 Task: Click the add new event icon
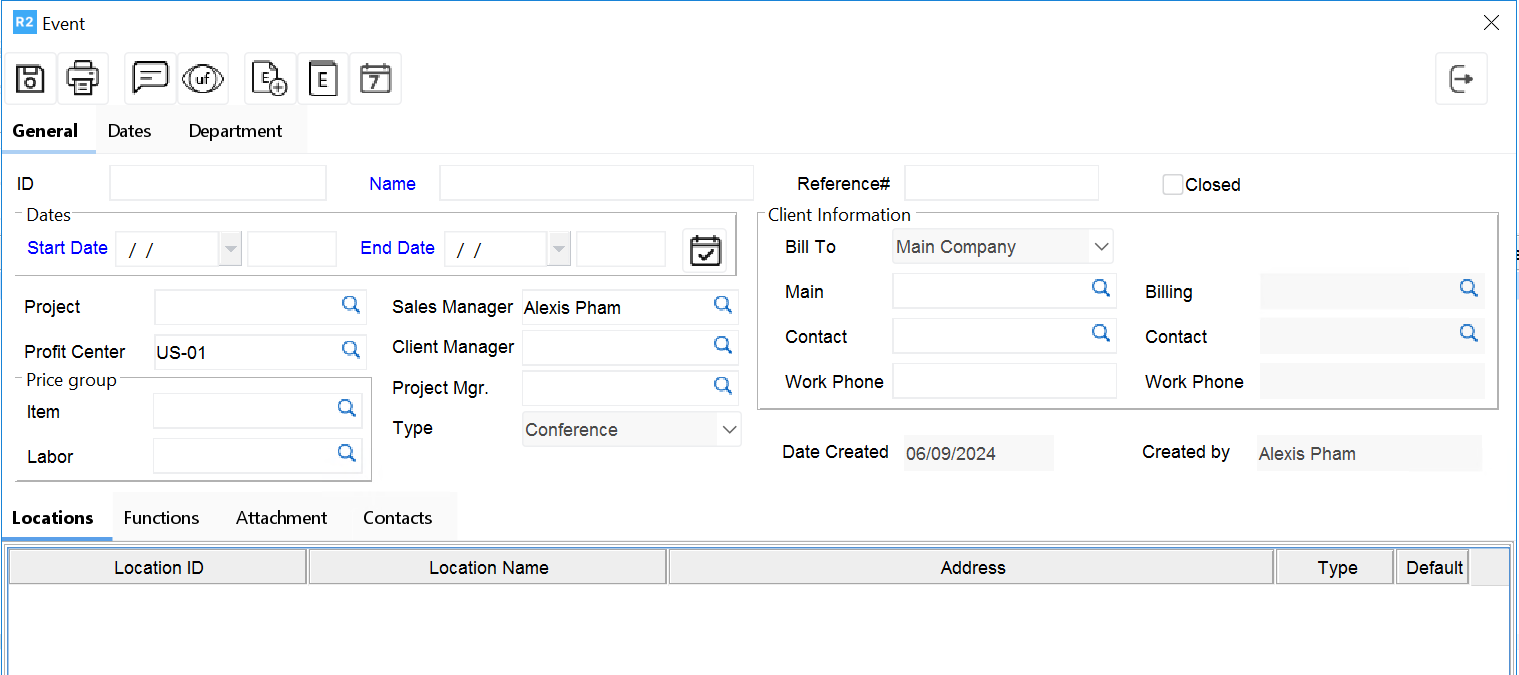coord(270,79)
